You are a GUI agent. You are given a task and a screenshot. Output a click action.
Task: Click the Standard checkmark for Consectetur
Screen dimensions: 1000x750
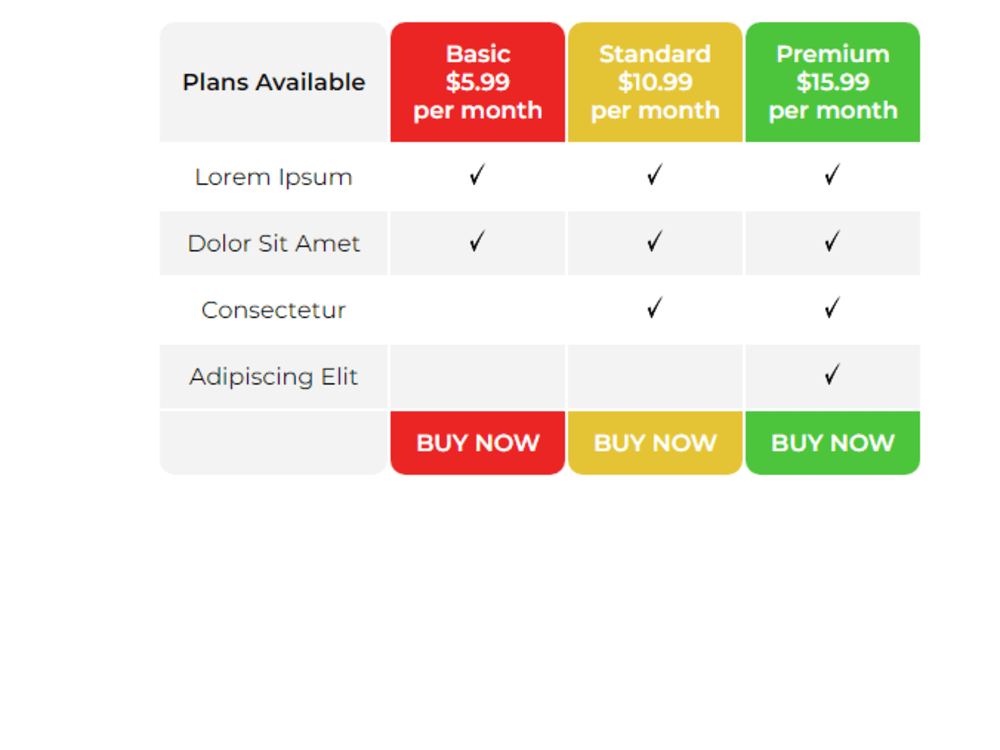point(655,310)
